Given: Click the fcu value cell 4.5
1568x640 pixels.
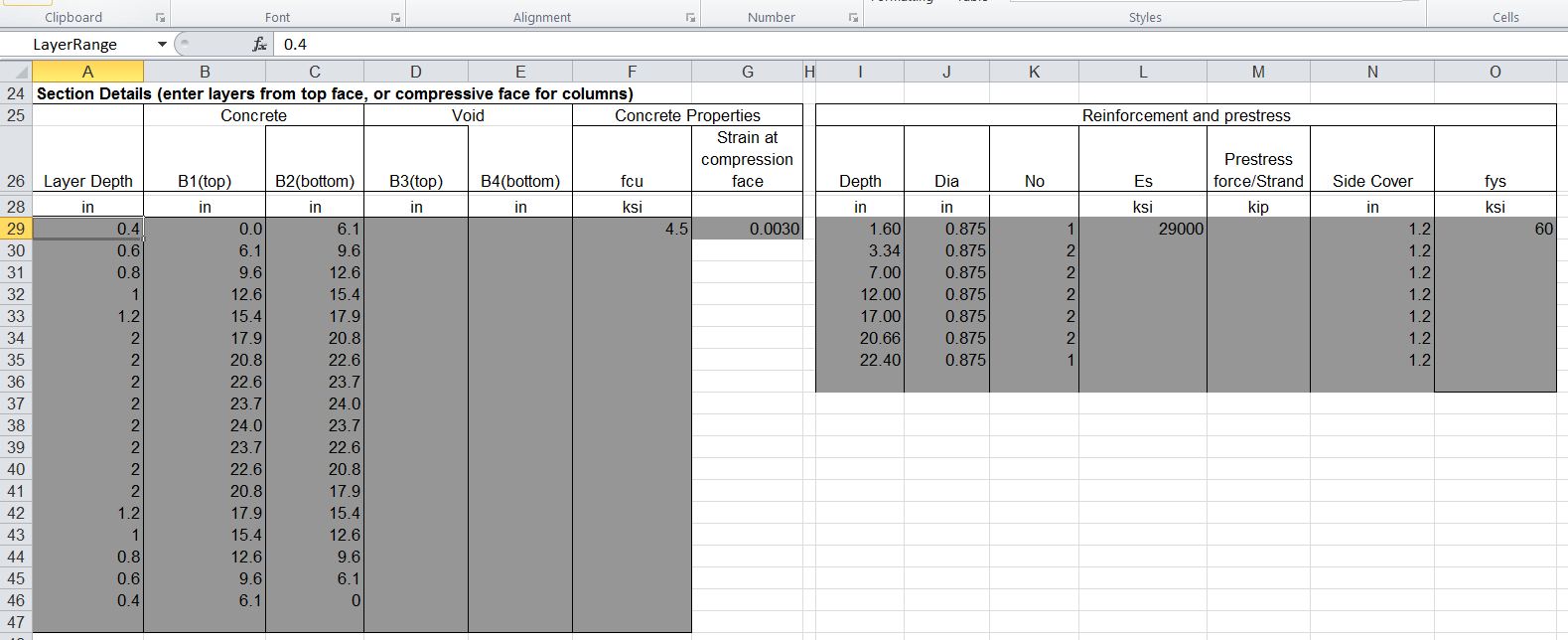Looking at the screenshot, I should point(632,229).
